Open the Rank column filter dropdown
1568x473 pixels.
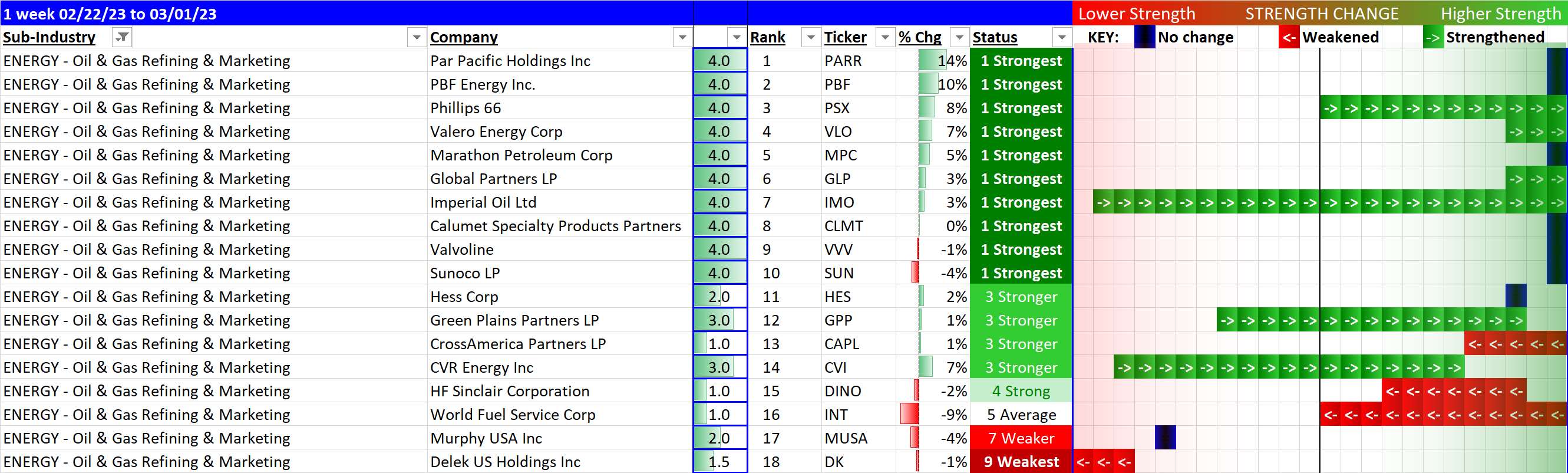(811, 37)
